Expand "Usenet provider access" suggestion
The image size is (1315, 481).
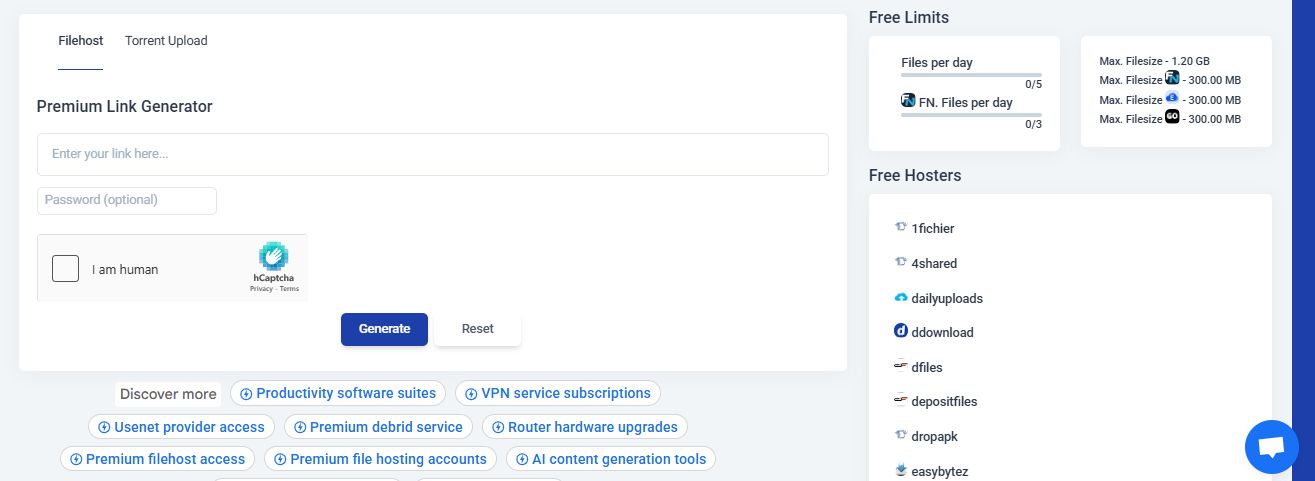181,427
